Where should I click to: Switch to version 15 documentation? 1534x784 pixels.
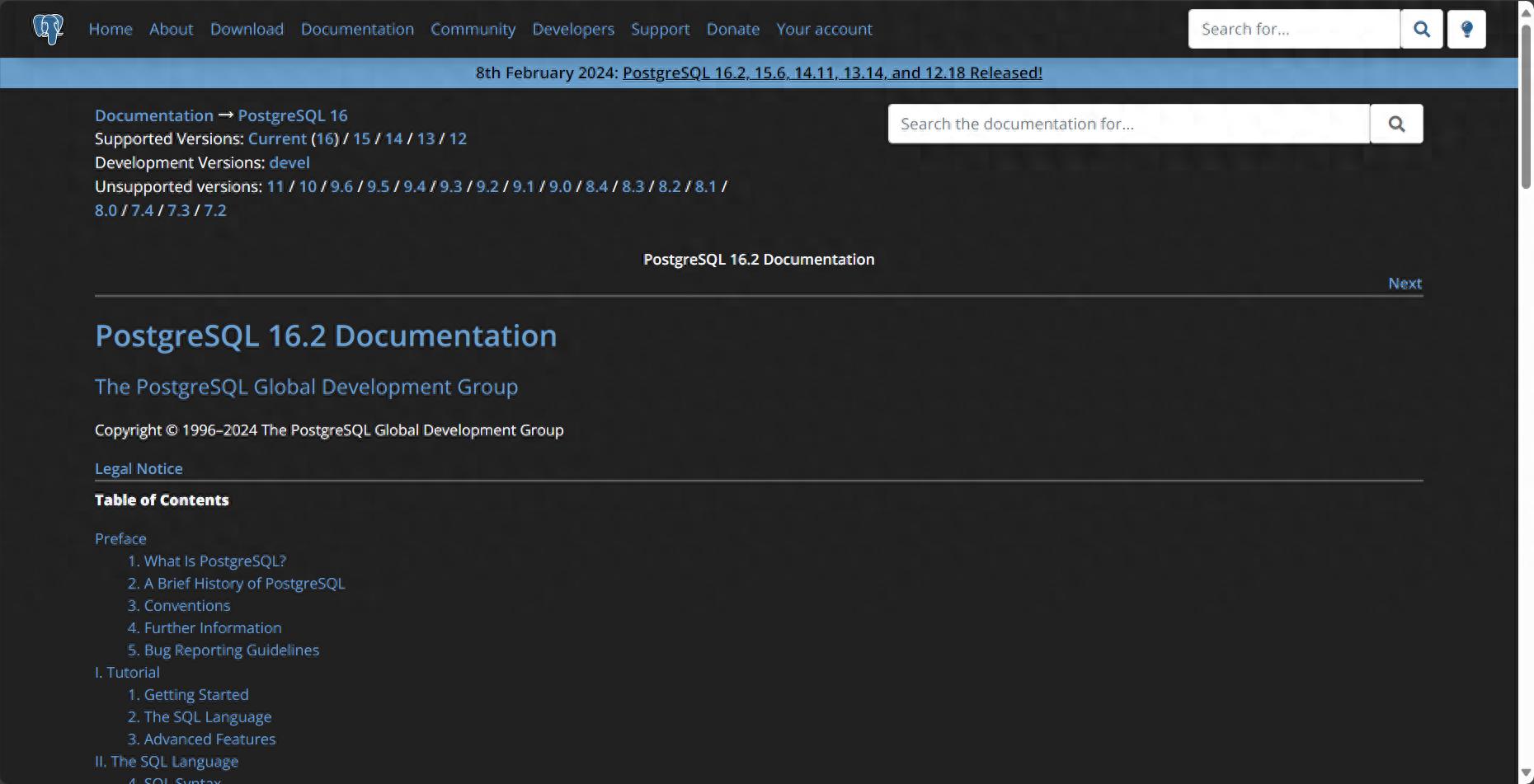[x=361, y=138]
